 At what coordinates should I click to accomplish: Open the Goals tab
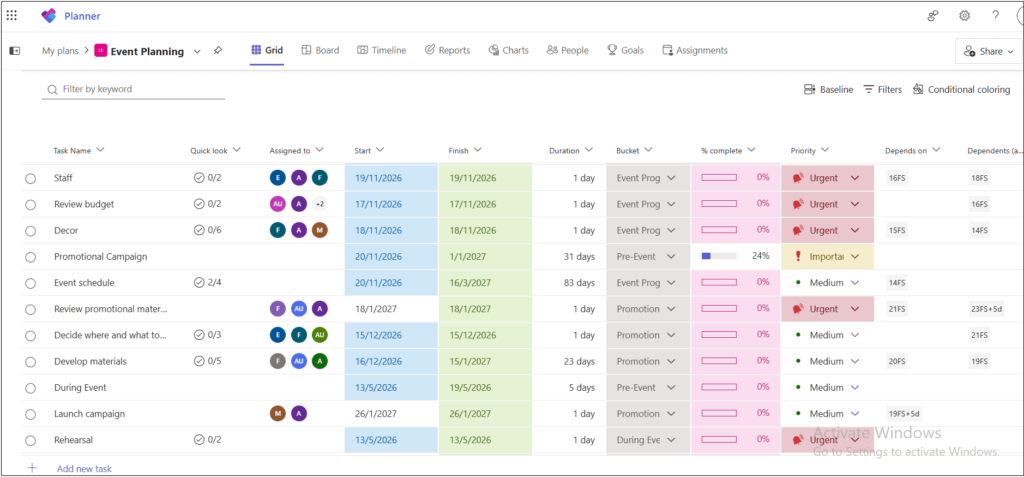tap(625, 50)
